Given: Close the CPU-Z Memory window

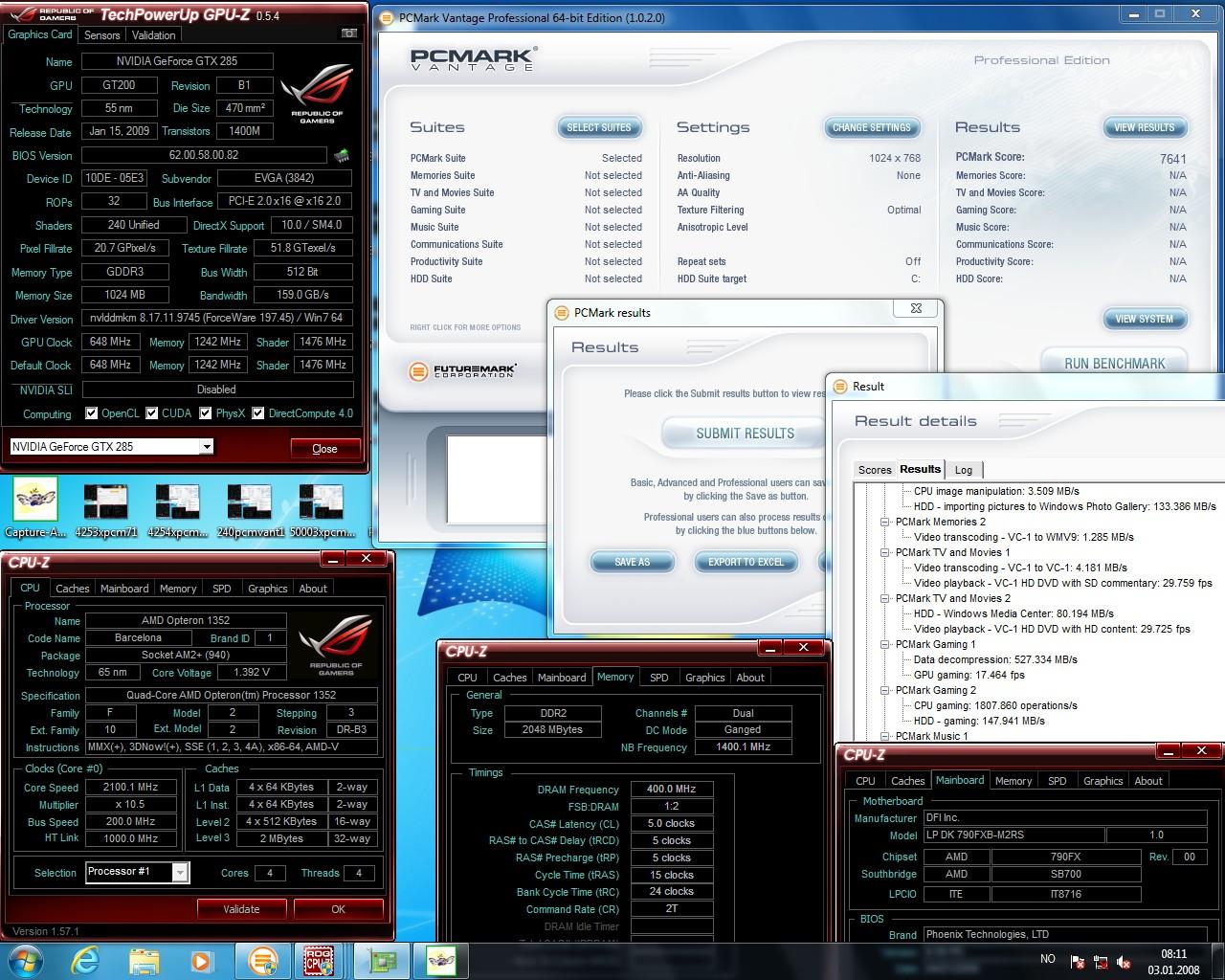Looking at the screenshot, I should pyautogui.click(x=804, y=648).
